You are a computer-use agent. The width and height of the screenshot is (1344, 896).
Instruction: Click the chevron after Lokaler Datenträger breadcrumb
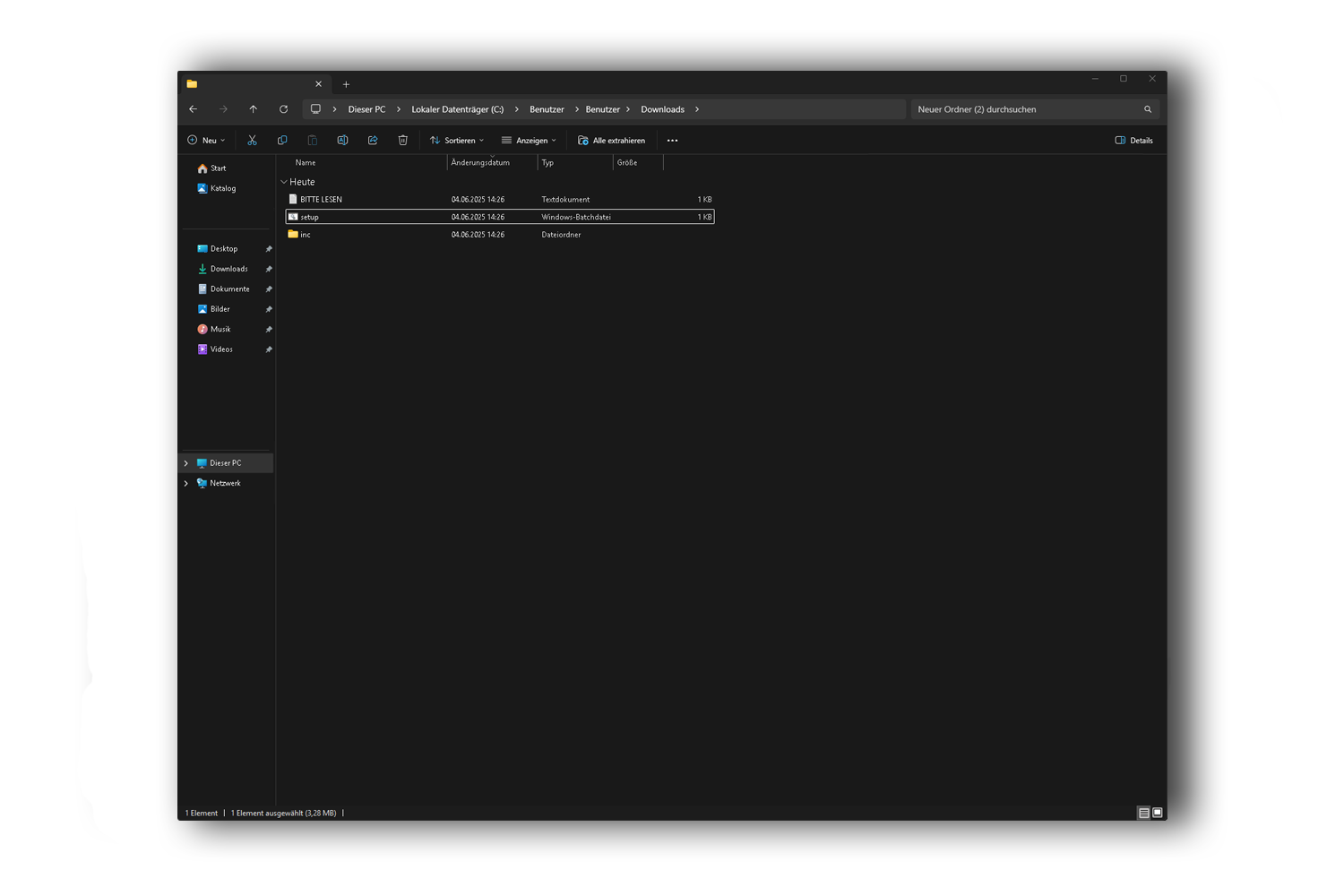click(517, 109)
